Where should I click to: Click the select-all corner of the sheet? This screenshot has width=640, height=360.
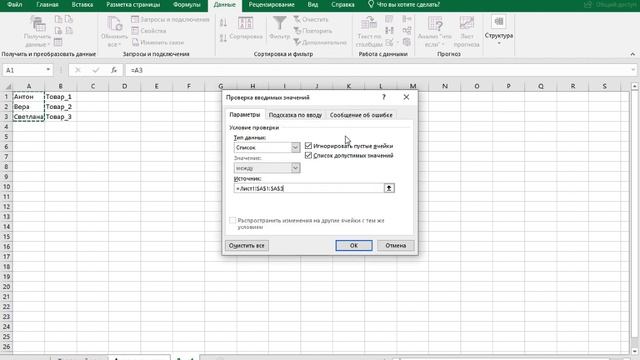7,86
